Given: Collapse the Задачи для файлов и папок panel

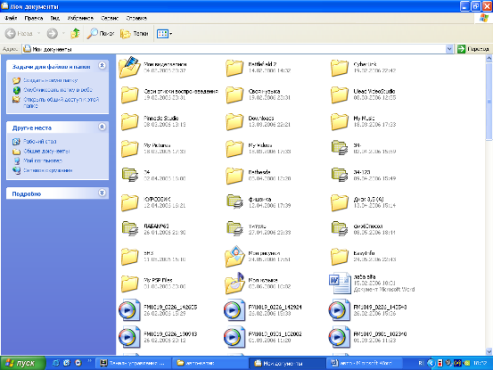Looking at the screenshot, I should click(102, 66).
